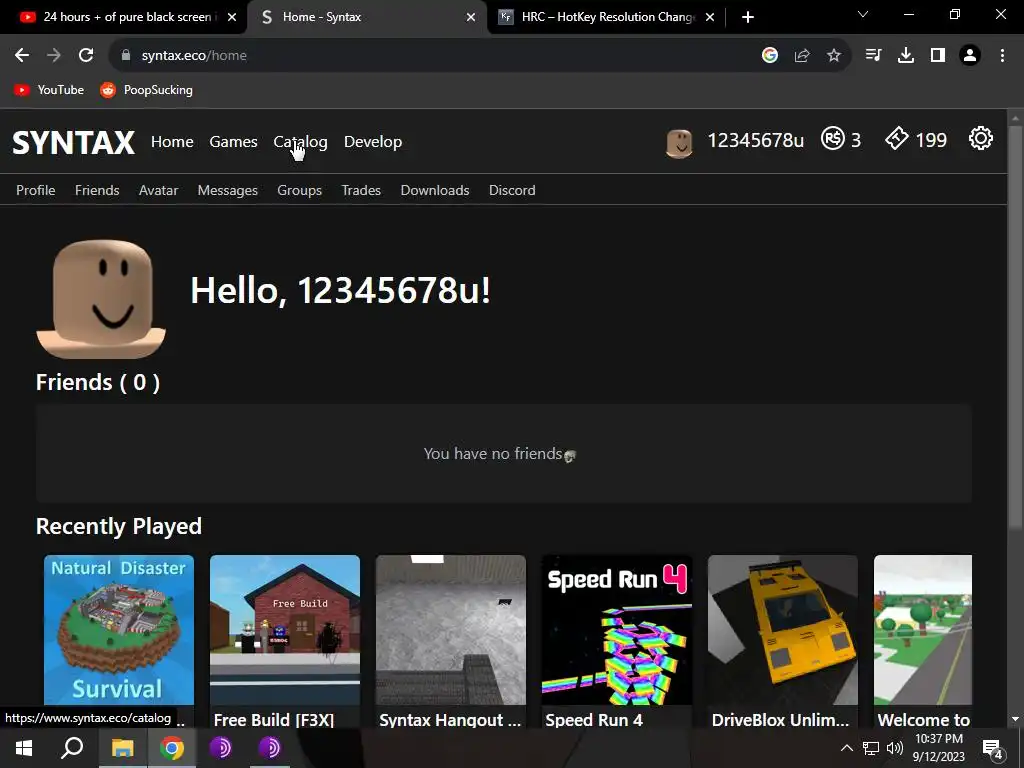Image resolution: width=1024 pixels, height=768 pixels.
Task: Click the Friends ( 0 ) heading
Action: [x=97, y=382]
